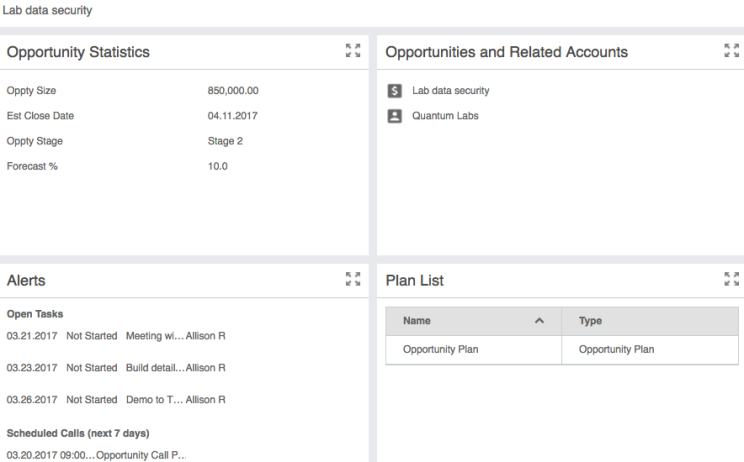
Task: Expand the Opportunities and Related Accounts panel
Action: [731, 53]
